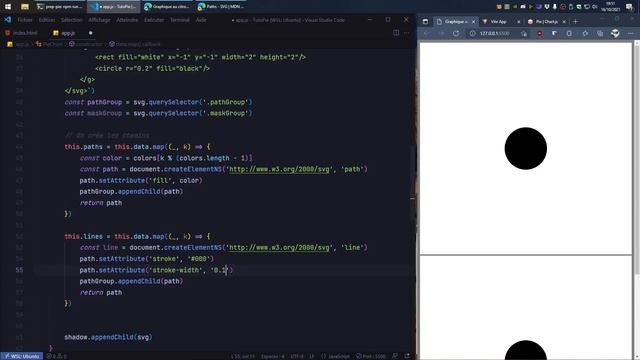Image resolution: width=640 pixels, height=360 pixels.
Task: Place cursor on line number 55
Action: [20, 270]
